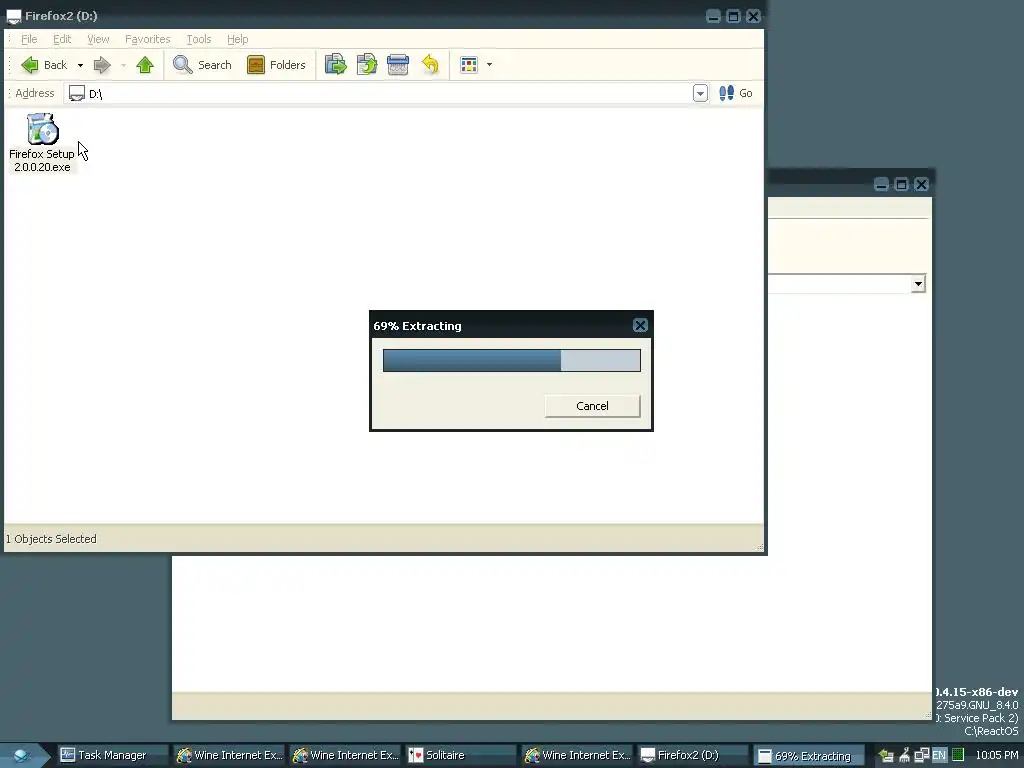Open the dropdown in the background window
This screenshot has width=1024, height=768.
(x=918, y=283)
